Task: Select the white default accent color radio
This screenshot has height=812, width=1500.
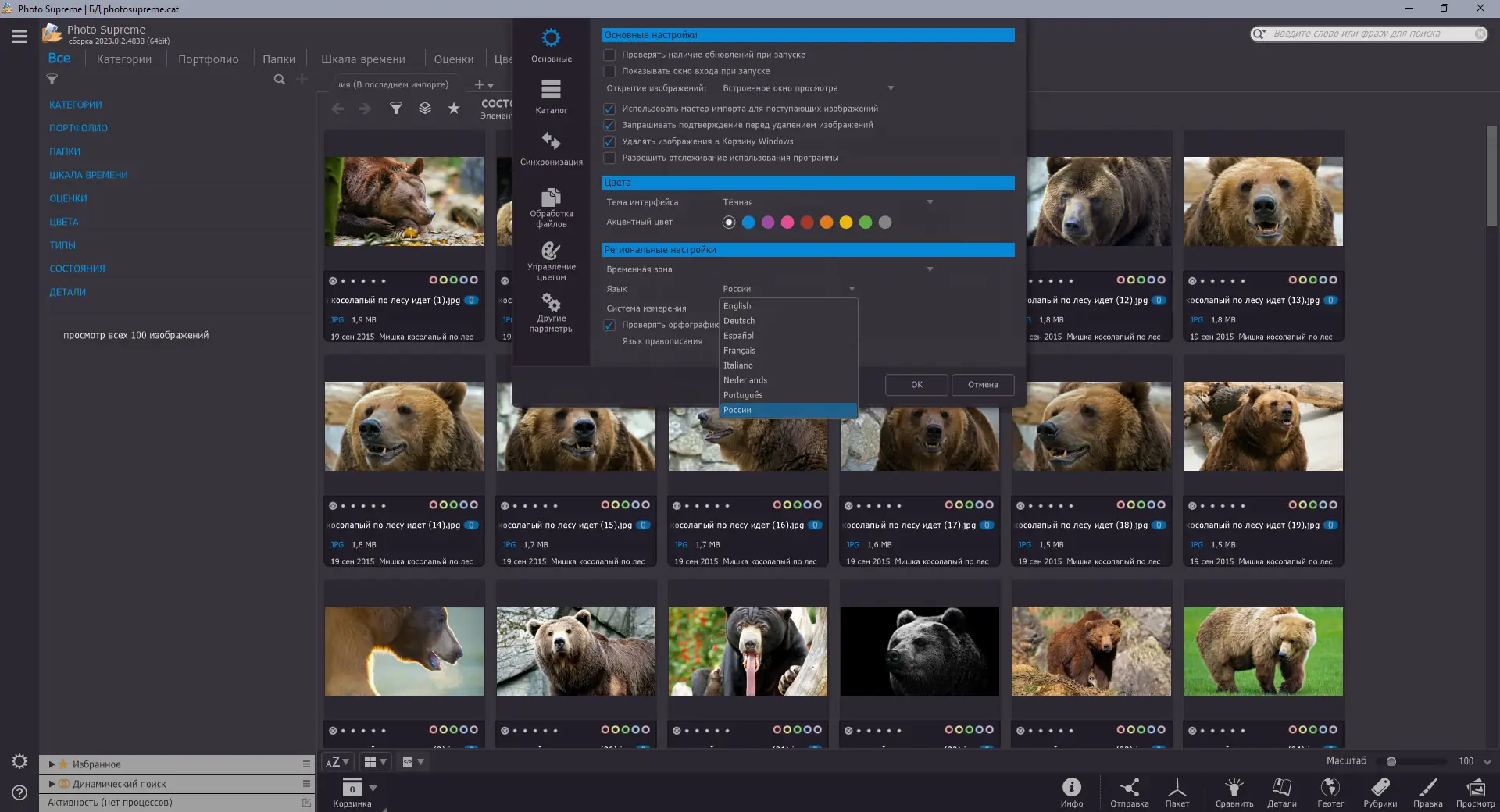Action: [729, 223]
